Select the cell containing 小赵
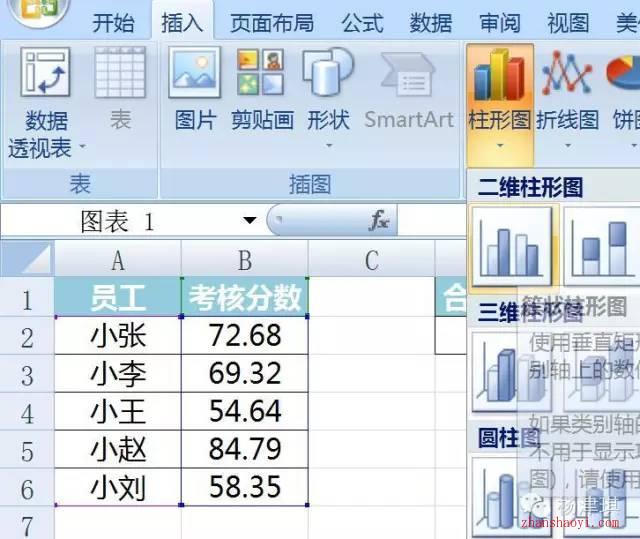 [118, 450]
